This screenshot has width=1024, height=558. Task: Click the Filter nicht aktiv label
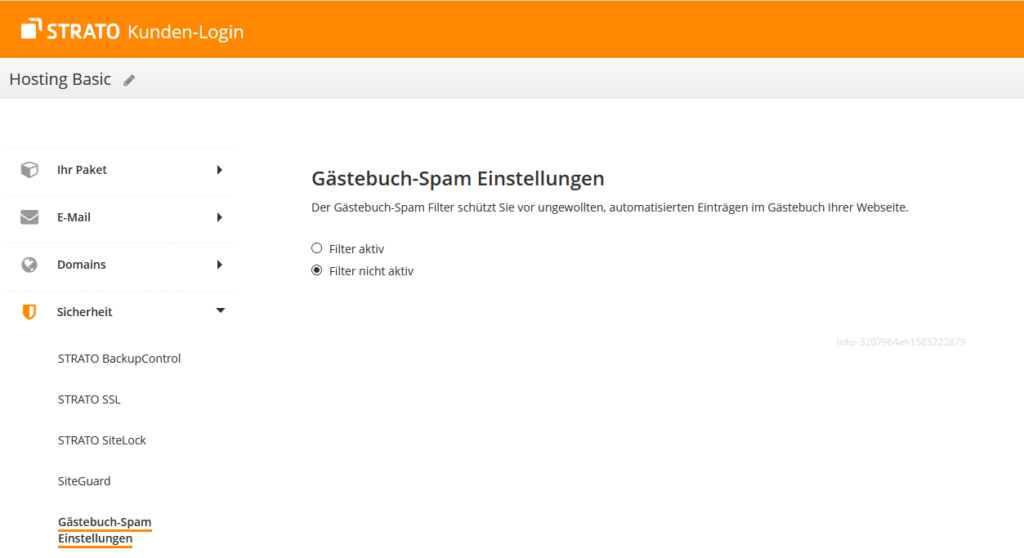[371, 271]
